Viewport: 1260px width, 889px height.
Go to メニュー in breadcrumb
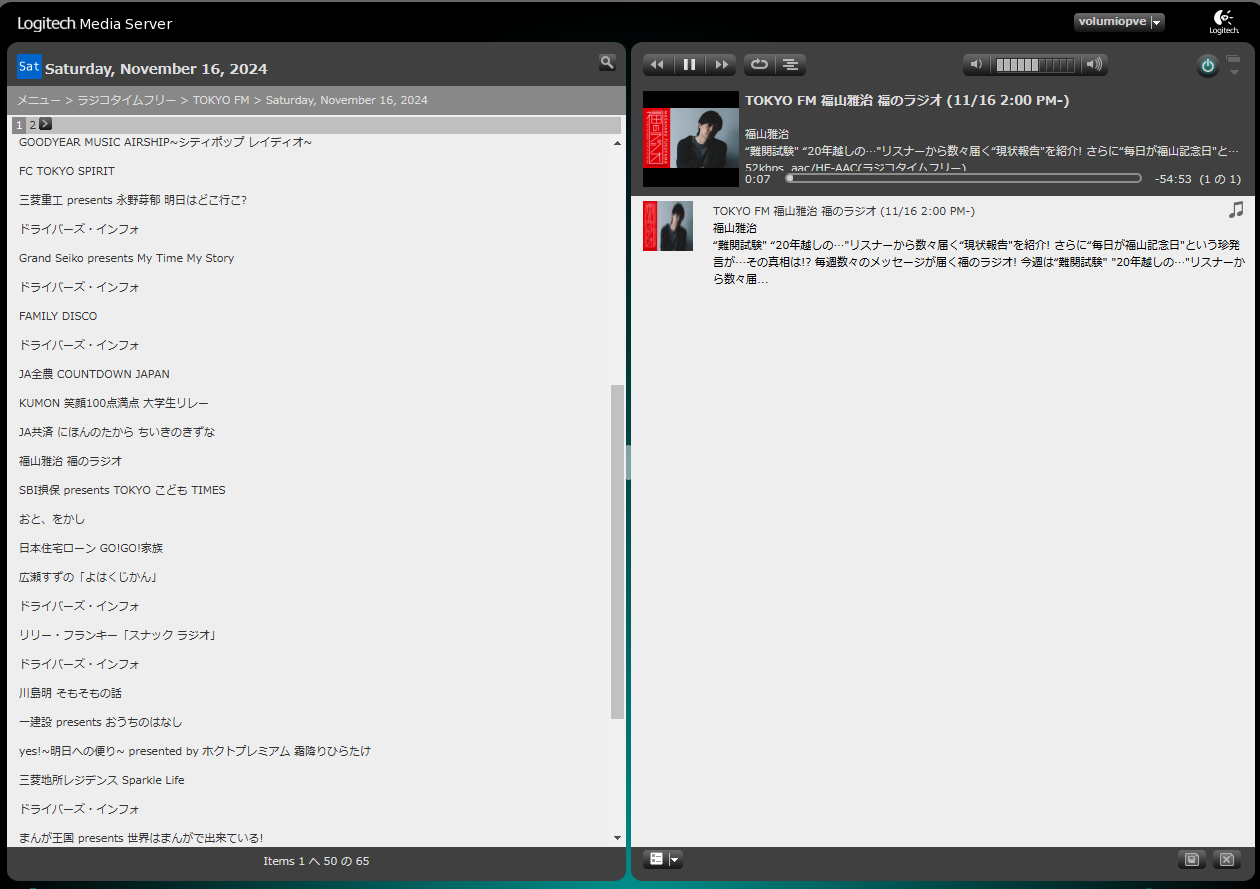click(39, 100)
